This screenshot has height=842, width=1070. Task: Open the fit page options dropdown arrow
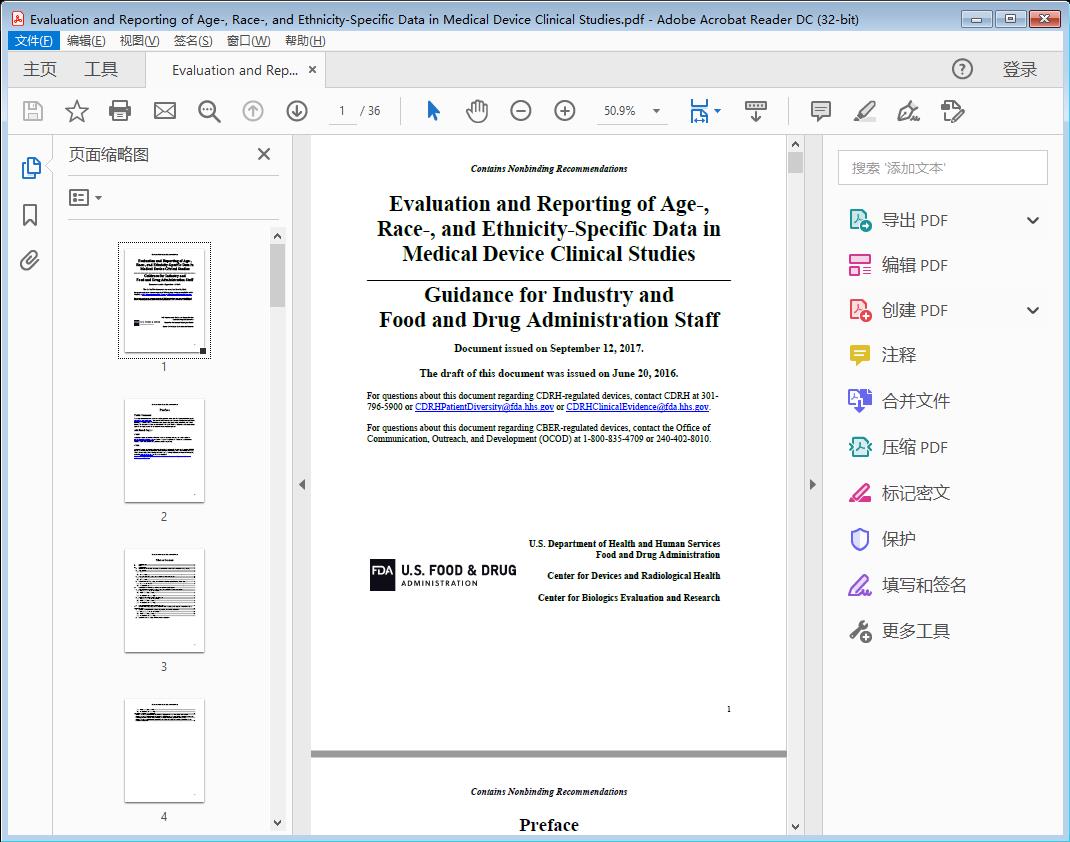[x=717, y=111]
